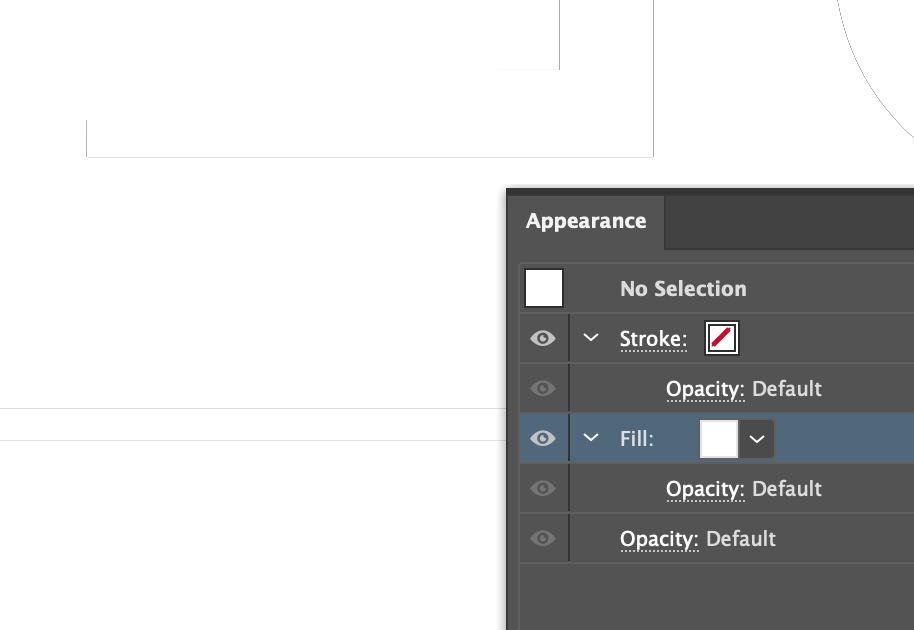Switch to the Appearance panel tab
This screenshot has height=630, width=914.
585,221
